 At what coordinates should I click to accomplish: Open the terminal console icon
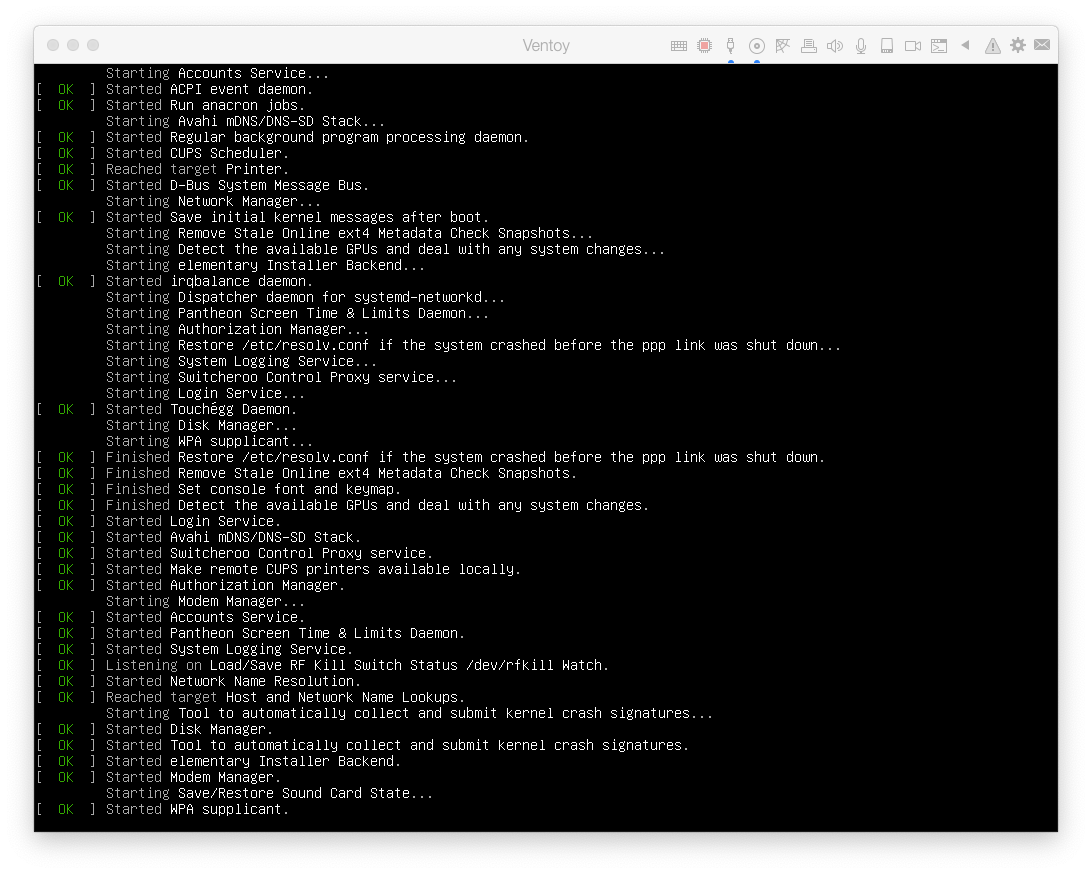coord(938,46)
